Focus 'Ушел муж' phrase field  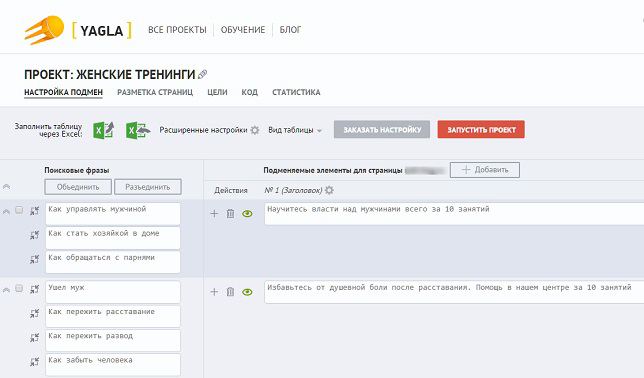113,292
